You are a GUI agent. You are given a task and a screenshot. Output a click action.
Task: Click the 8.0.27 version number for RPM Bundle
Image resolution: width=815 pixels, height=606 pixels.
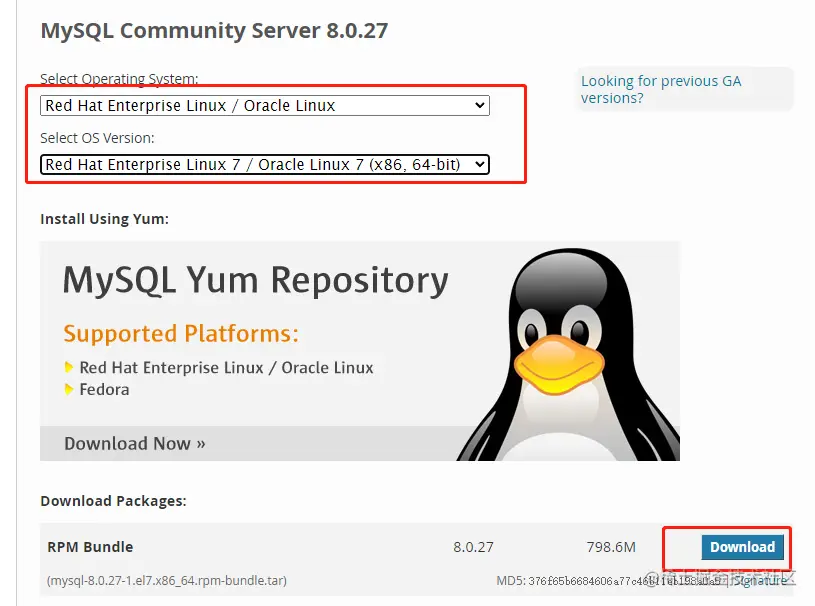(x=475, y=547)
